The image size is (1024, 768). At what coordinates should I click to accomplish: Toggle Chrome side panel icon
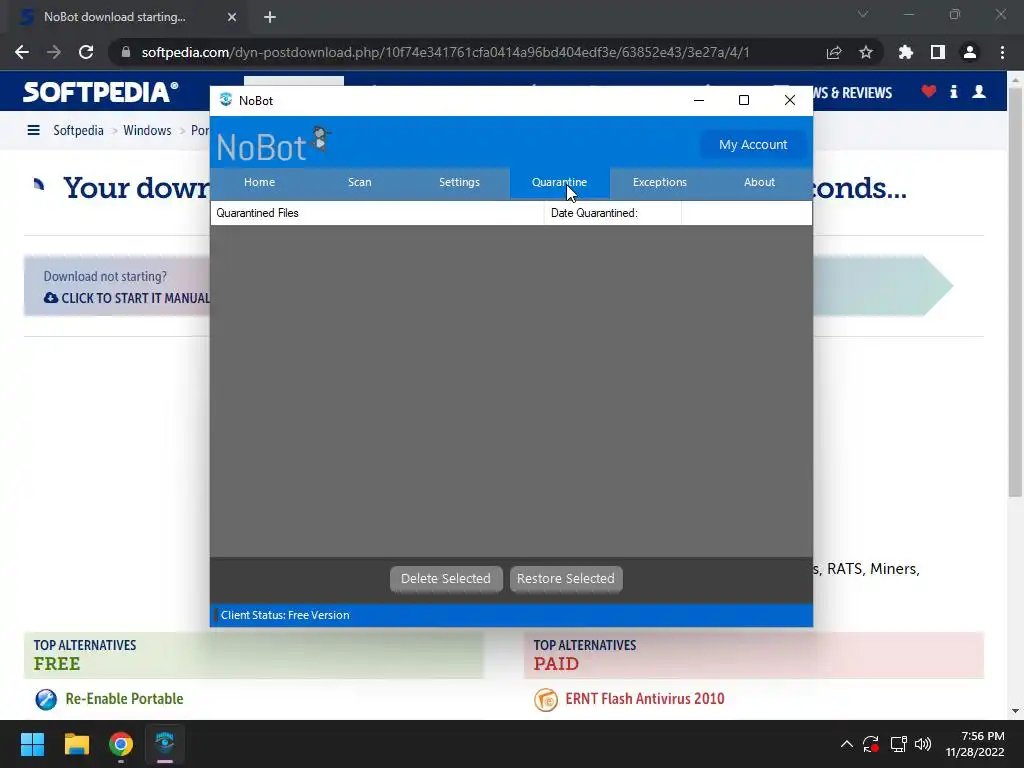coord(938,52)
